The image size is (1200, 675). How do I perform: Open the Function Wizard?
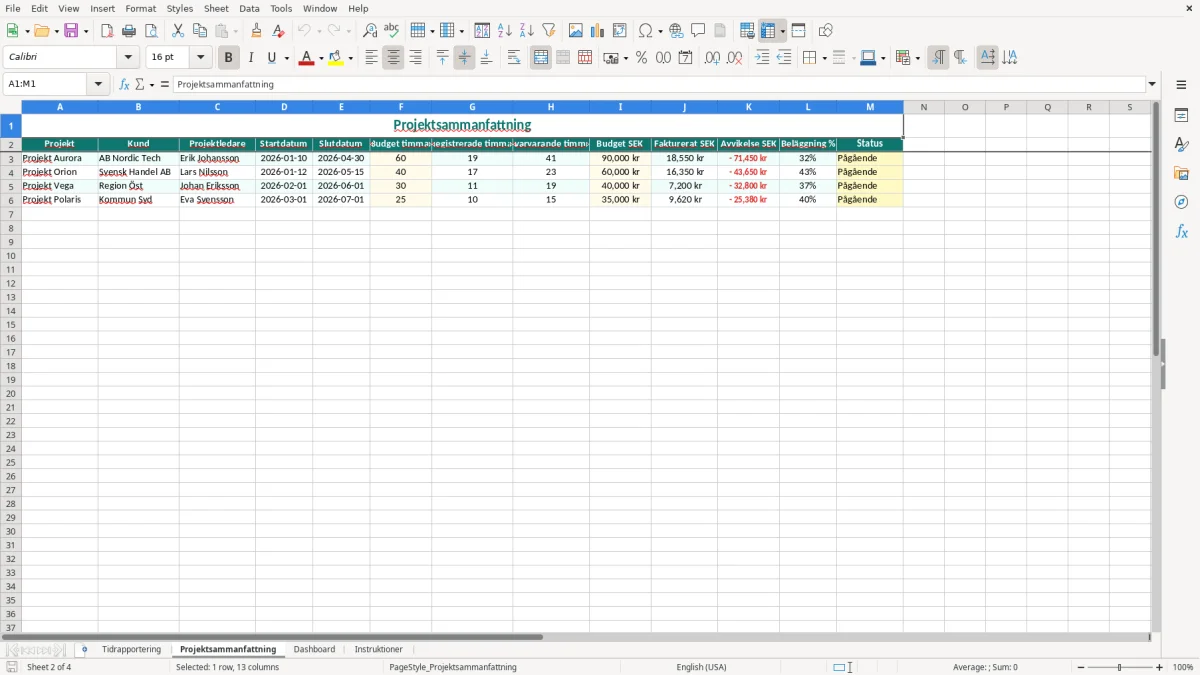(124, 84)
